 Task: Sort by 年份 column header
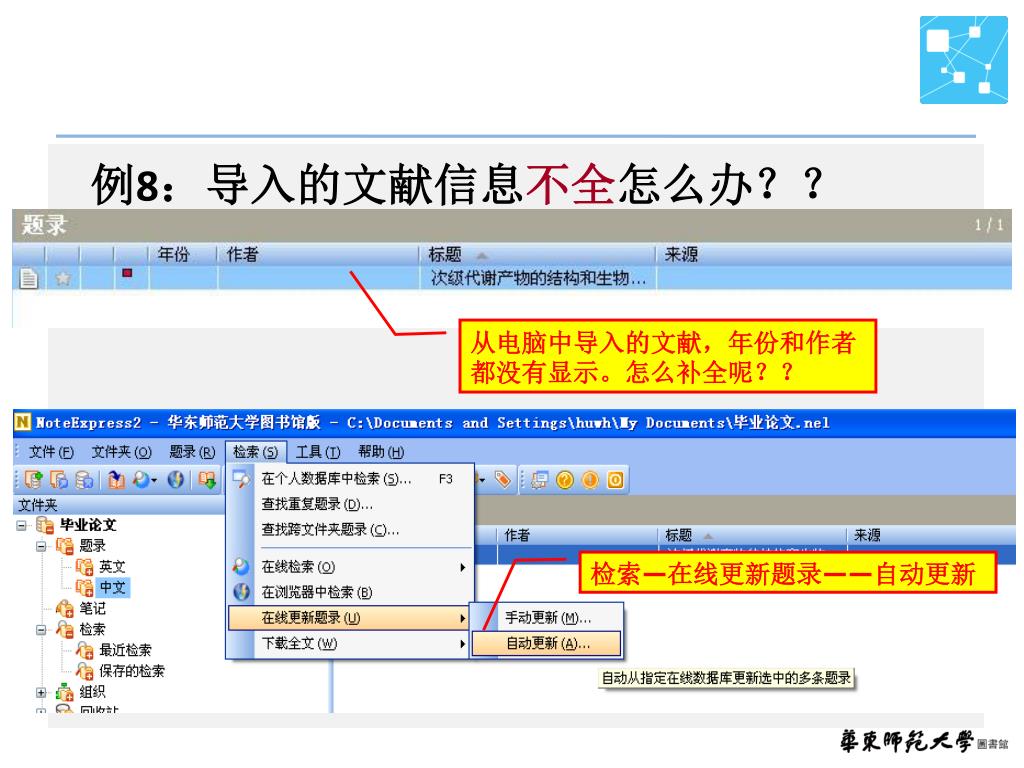(182, 254)
